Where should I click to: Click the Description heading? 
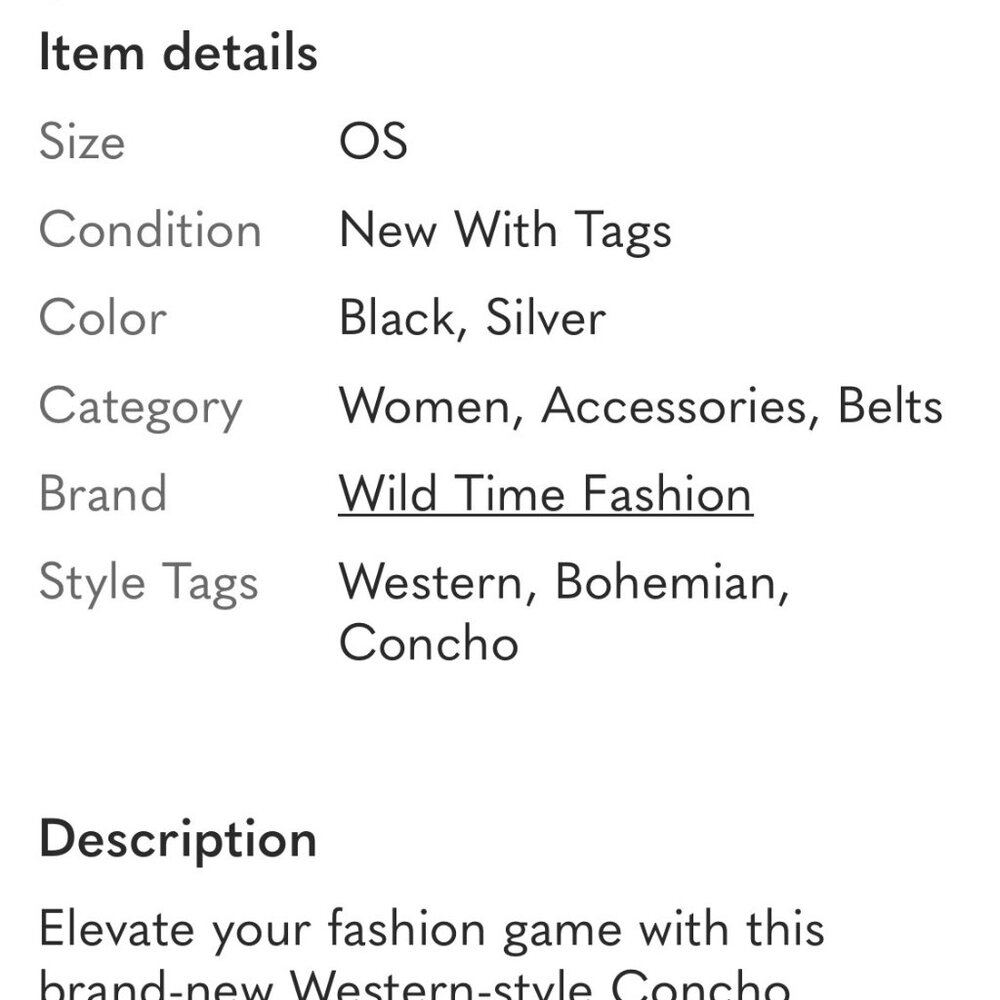[178, 839]
